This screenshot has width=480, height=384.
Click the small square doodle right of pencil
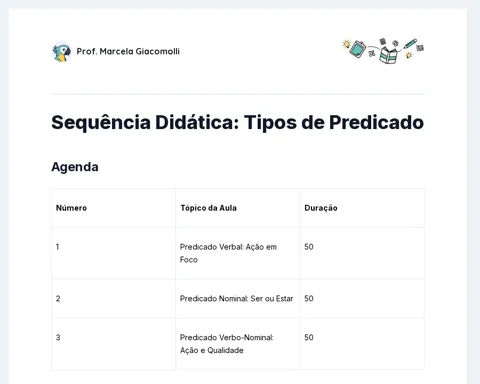(x=420, y=48)
